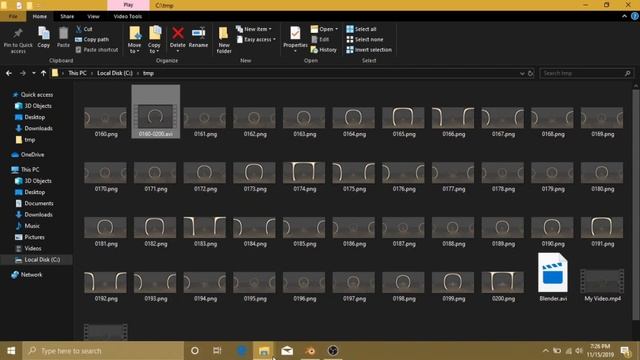Click the Open dropdown in ribbon
Screen dimensions: 640x360
tap(324, 29)
